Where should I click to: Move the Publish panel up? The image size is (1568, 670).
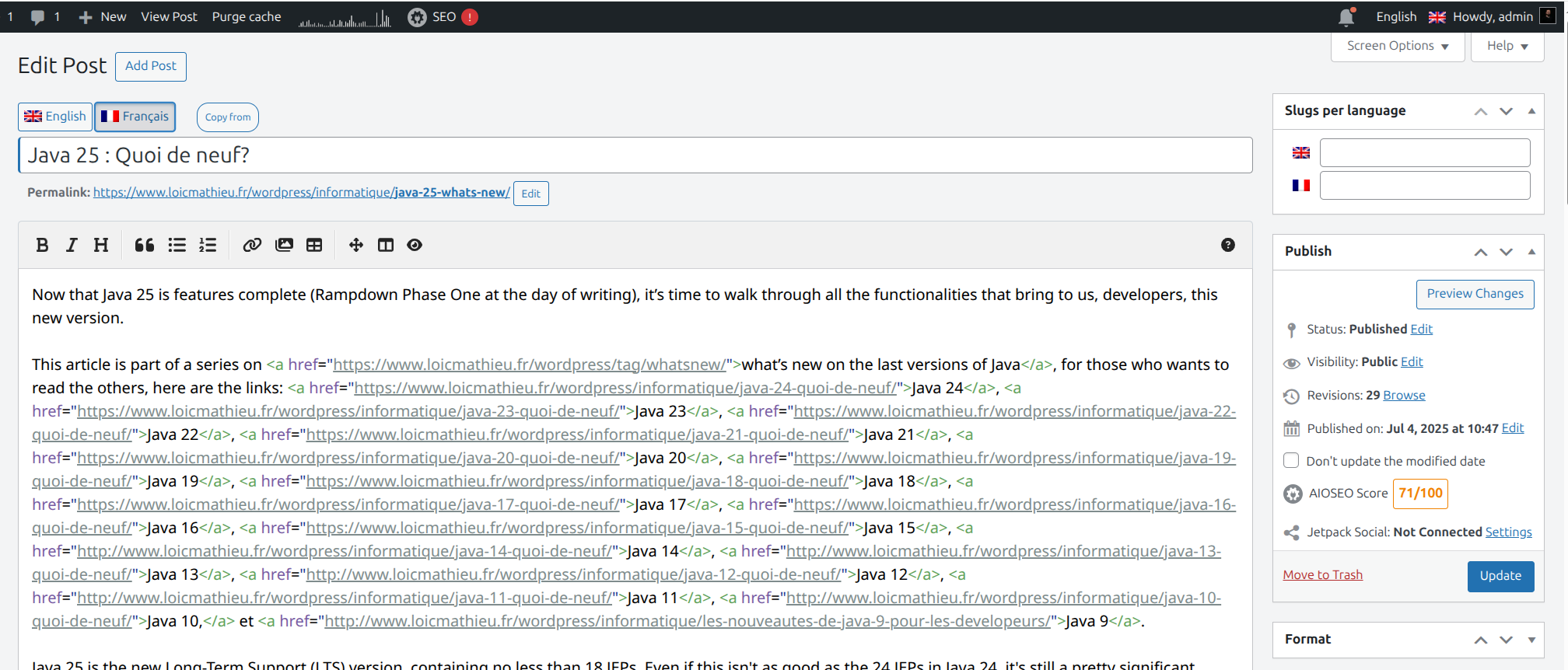[1481, 252]
